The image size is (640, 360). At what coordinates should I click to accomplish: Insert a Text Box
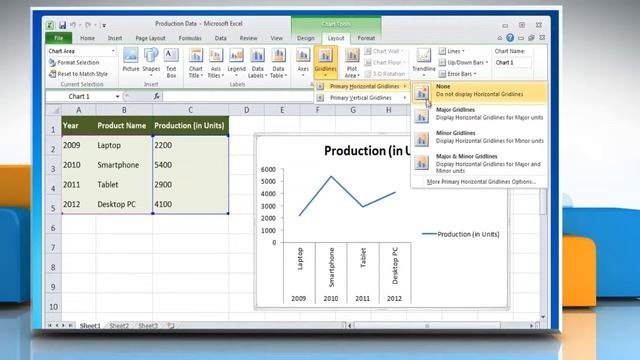click(x=171, y=63)
